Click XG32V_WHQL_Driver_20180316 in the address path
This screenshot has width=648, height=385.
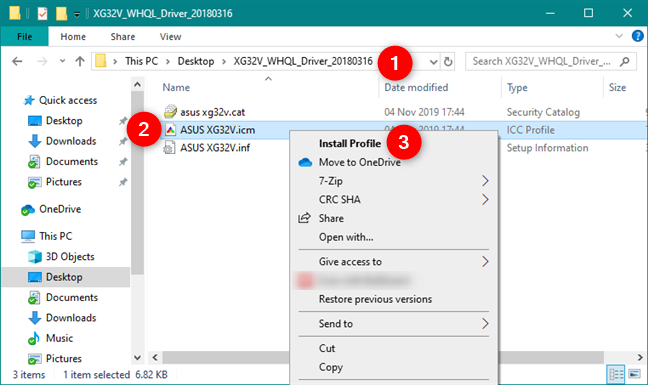pos(303,61)
